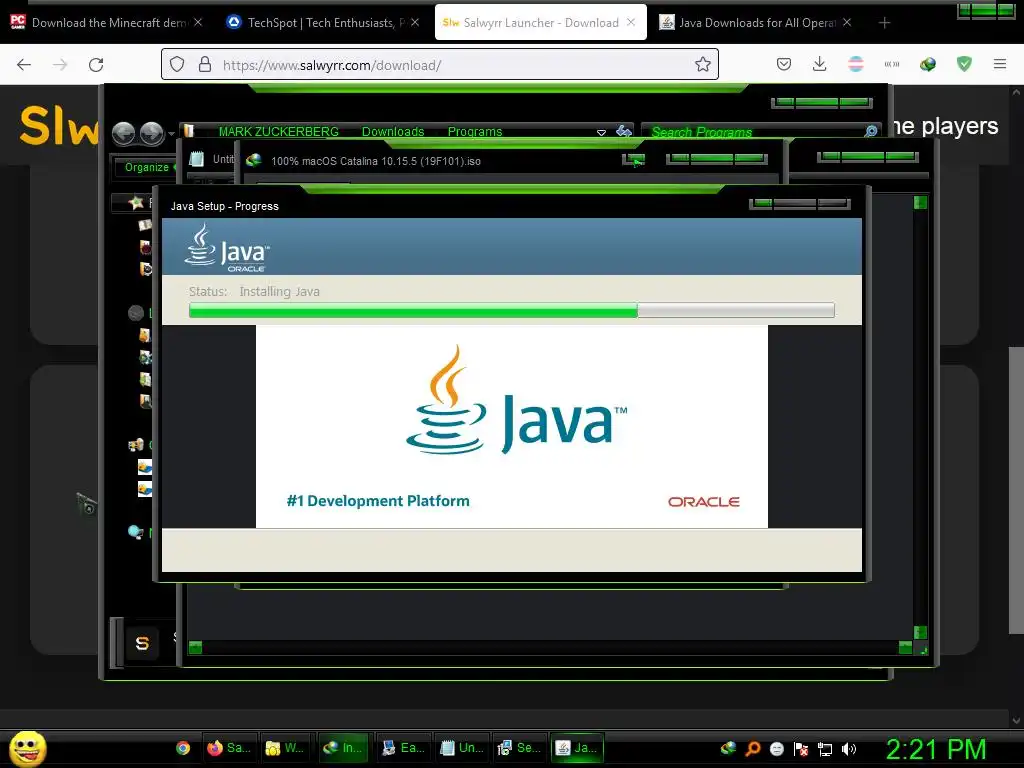Bookmark this page with the star icon

click(703, 64)
